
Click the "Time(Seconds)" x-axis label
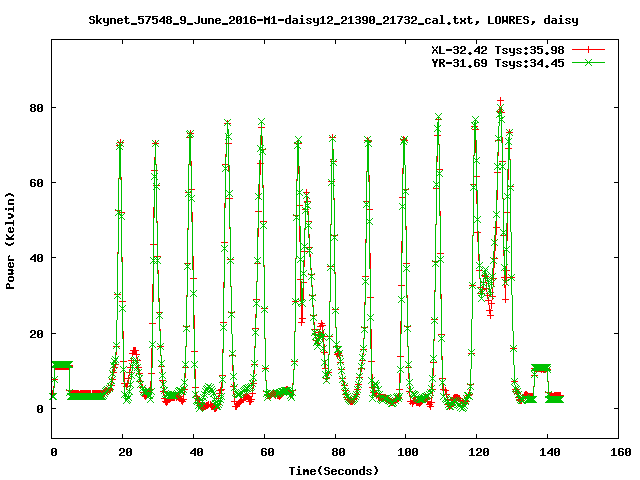(333, 471)
